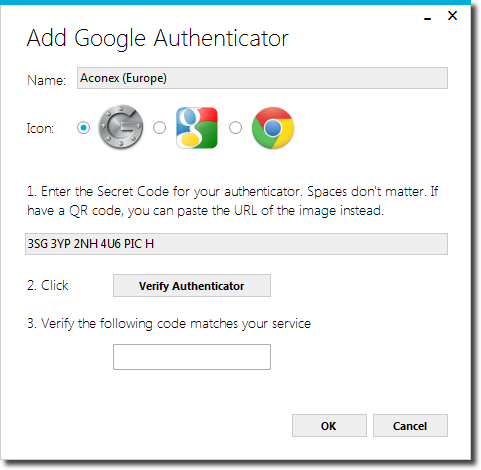
Task: Click the Name: label
Action: click(x=47, y=80)
